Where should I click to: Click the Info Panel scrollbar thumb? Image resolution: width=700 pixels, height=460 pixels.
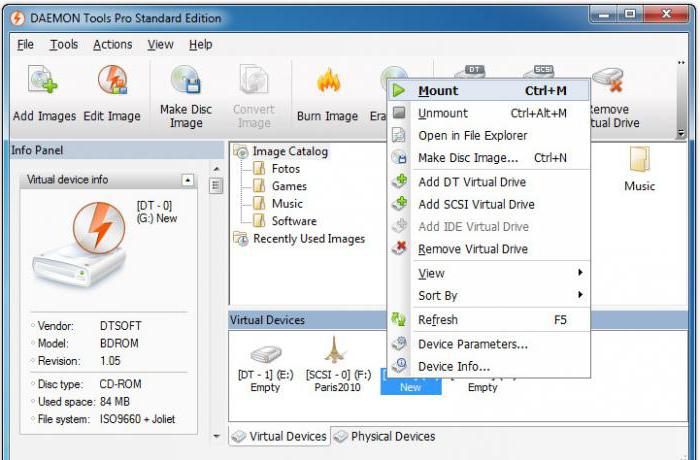click(x=216, y=185)
